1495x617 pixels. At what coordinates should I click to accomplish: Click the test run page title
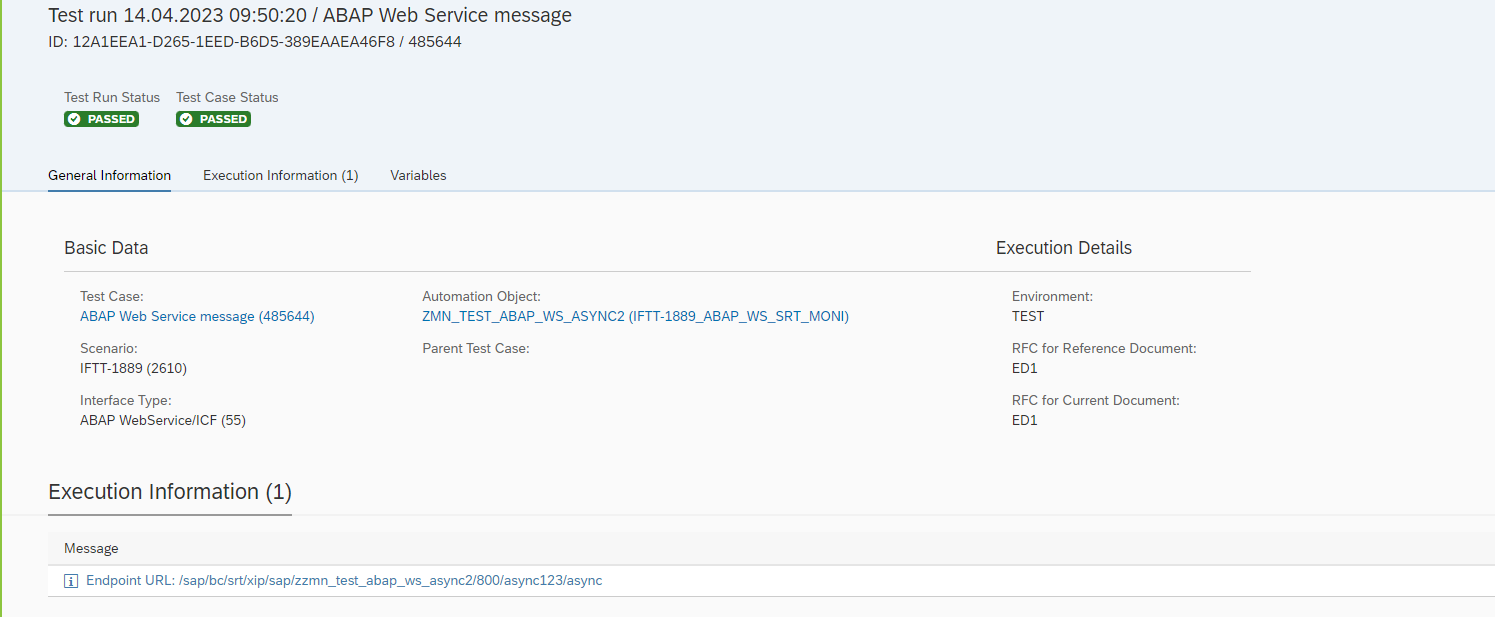(310, 16)
